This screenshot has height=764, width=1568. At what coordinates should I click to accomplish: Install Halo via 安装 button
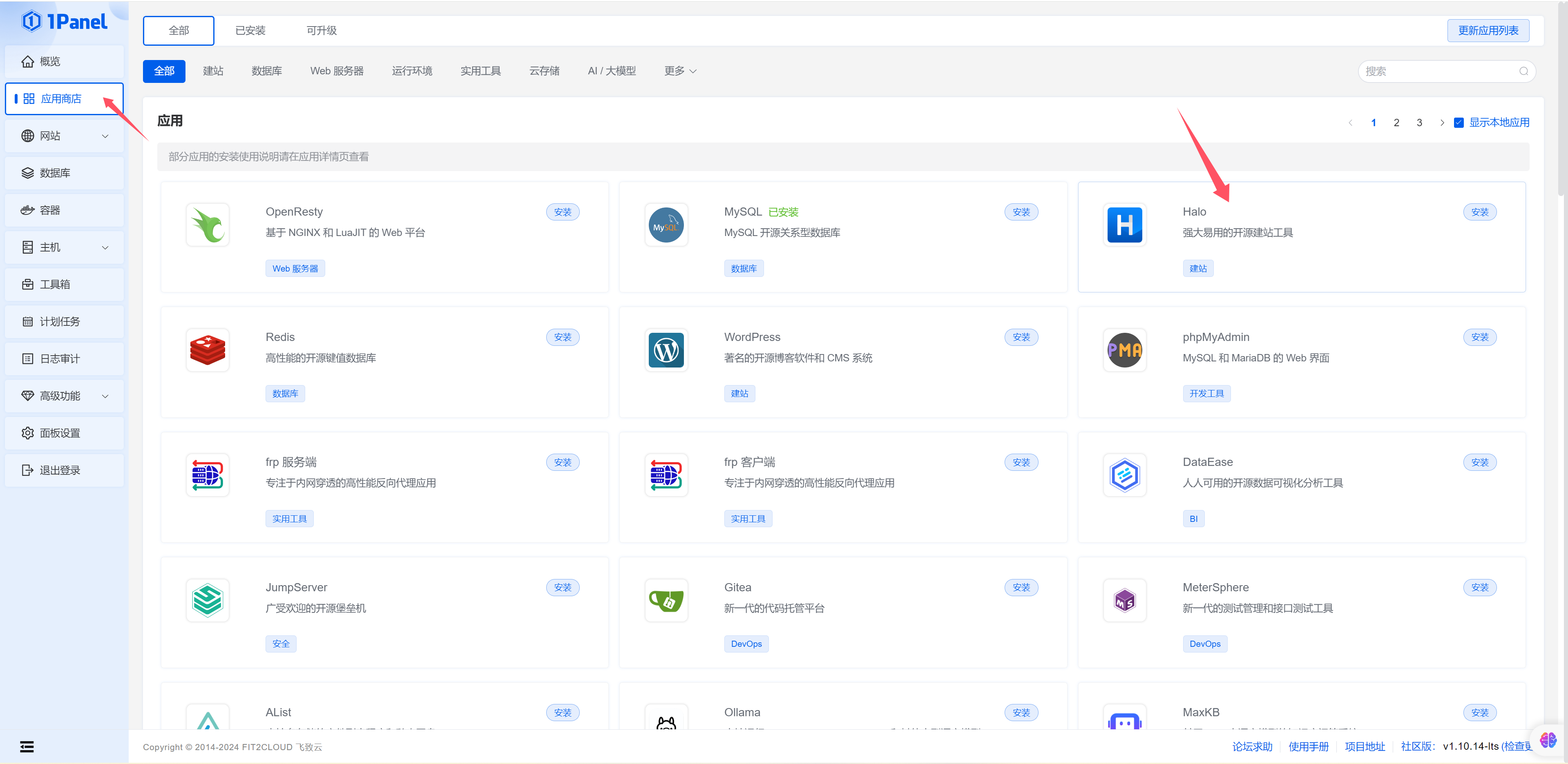click(1479, 212)
